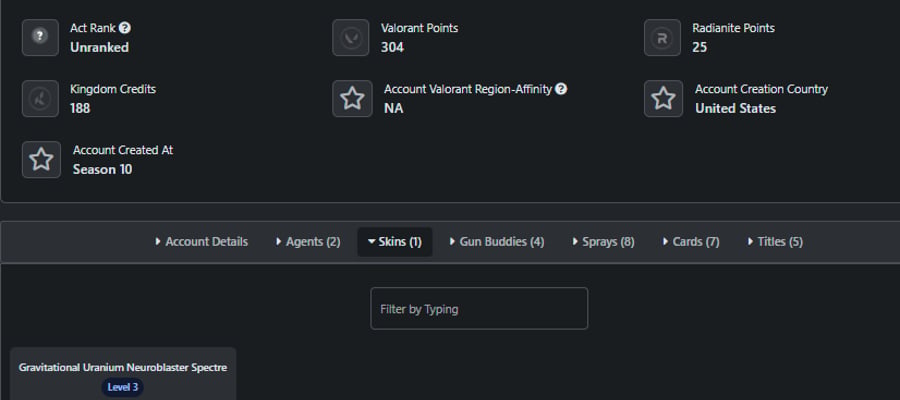Screen dimensions: 900x400
Task: Show the Cards (7) list
Action: 691,242
